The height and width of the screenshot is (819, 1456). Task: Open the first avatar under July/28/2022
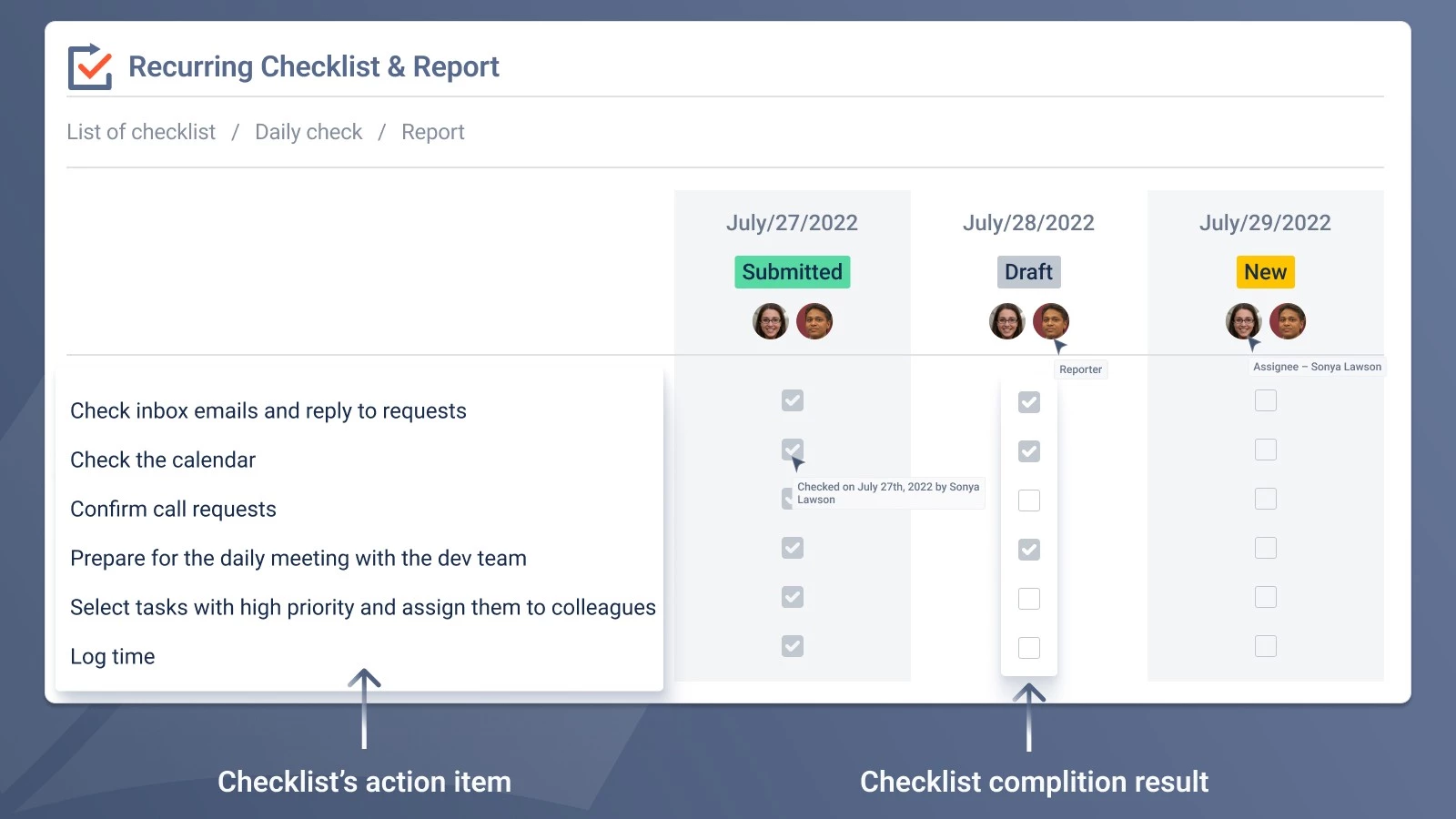1006,320
